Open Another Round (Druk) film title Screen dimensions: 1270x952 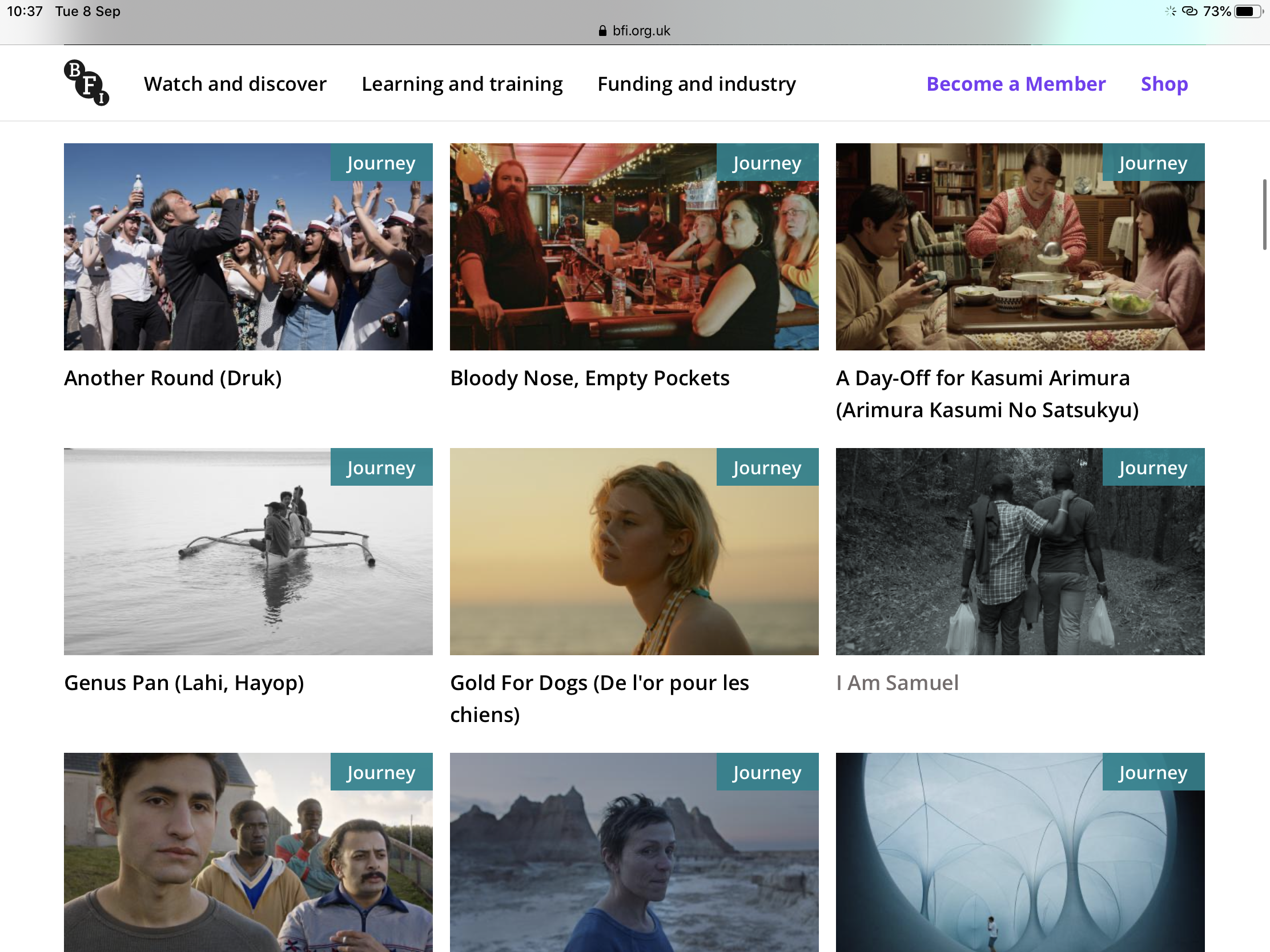pyautogui.click(x=173, y=378)
